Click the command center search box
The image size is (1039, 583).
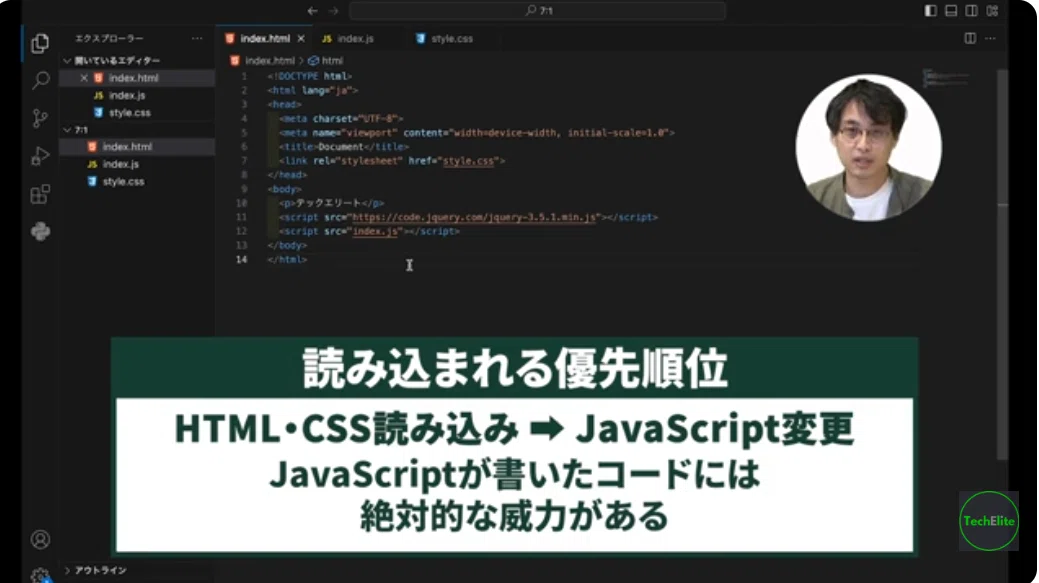click(537, 11)
